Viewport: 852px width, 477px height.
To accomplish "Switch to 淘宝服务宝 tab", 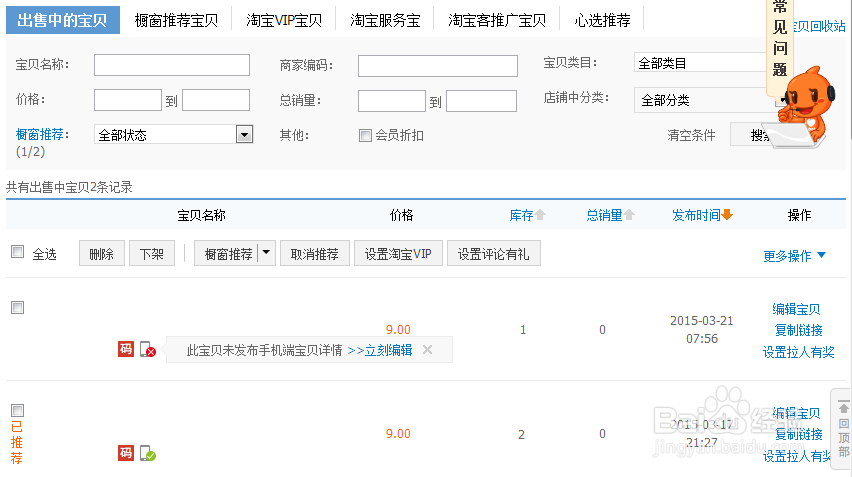I will pyautogui.click(x=385, y=21).
